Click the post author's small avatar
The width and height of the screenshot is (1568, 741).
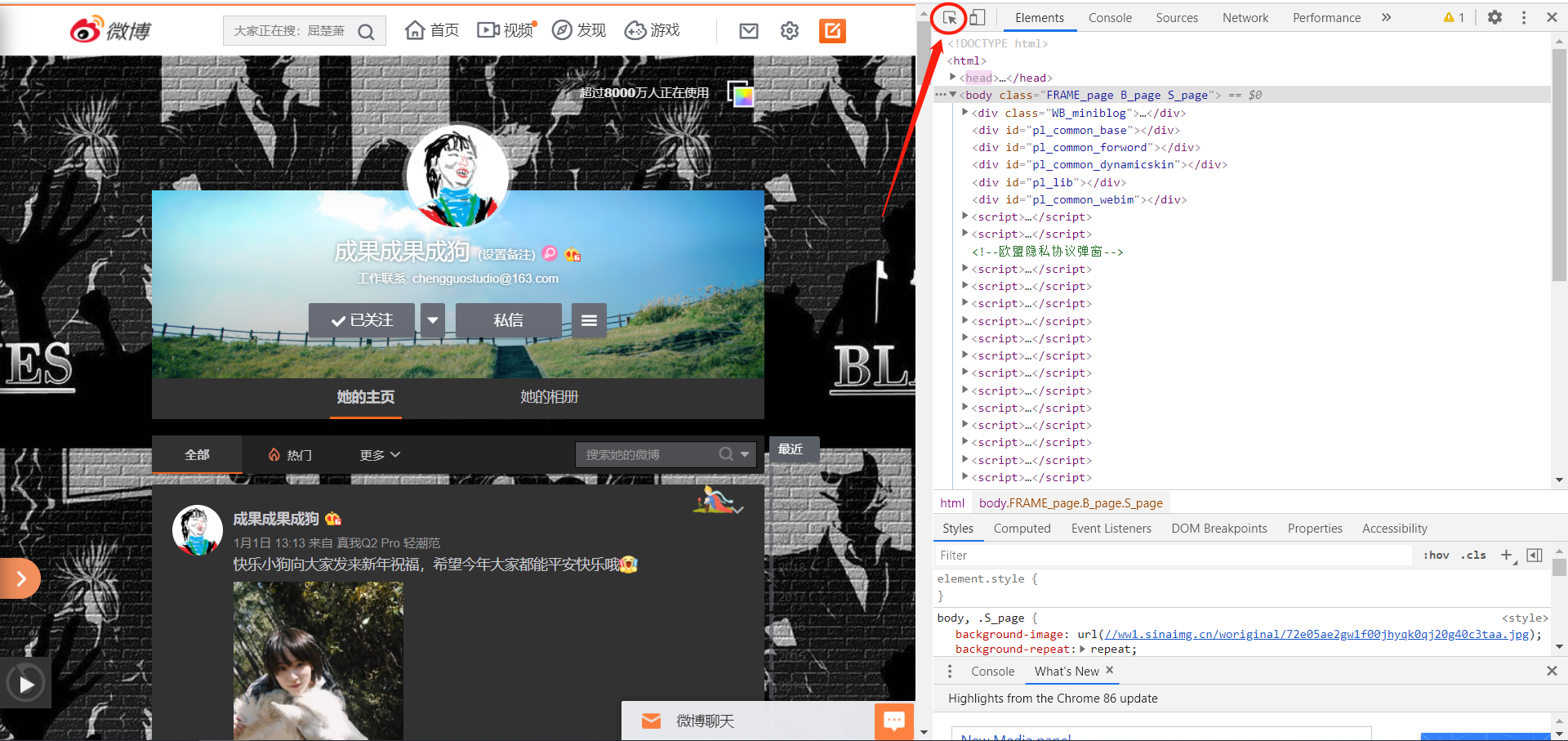(198, 530)
